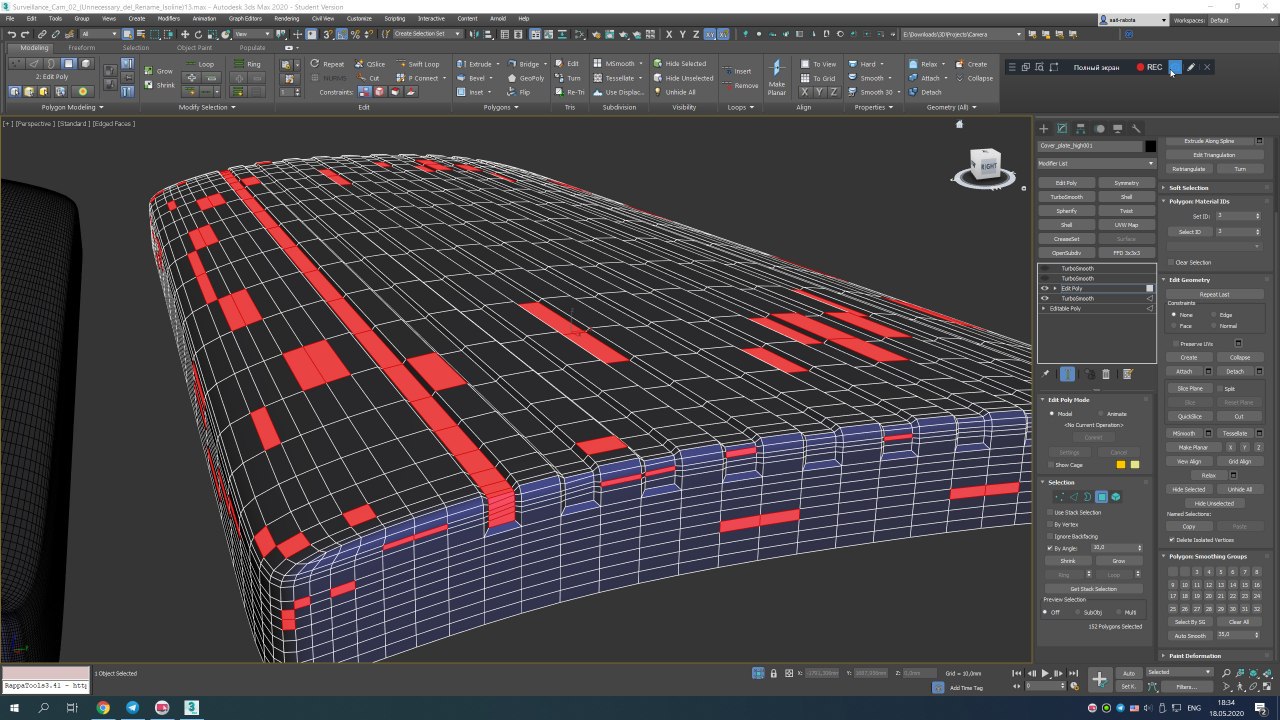Screen dimensions: 1280x720
Task: Select Element level in Selection rollout
Action: (x=1116, y=497)
